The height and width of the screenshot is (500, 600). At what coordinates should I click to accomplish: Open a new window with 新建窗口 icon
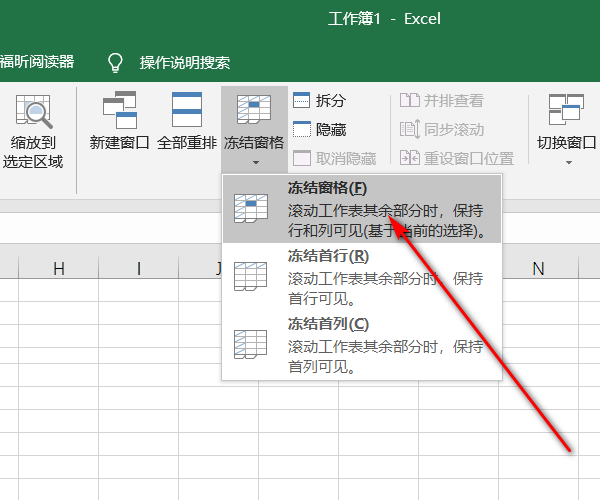click(x=120, y=109)
